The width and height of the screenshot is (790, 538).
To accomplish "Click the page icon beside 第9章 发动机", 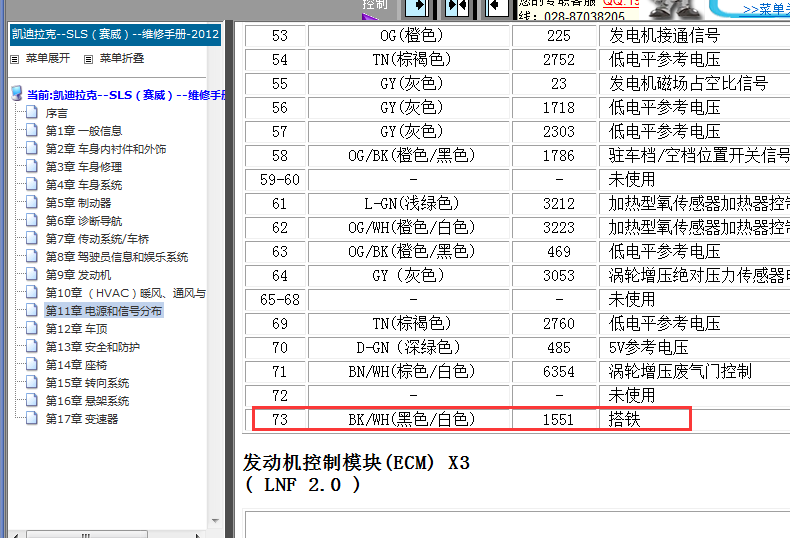I will point(32,274).
